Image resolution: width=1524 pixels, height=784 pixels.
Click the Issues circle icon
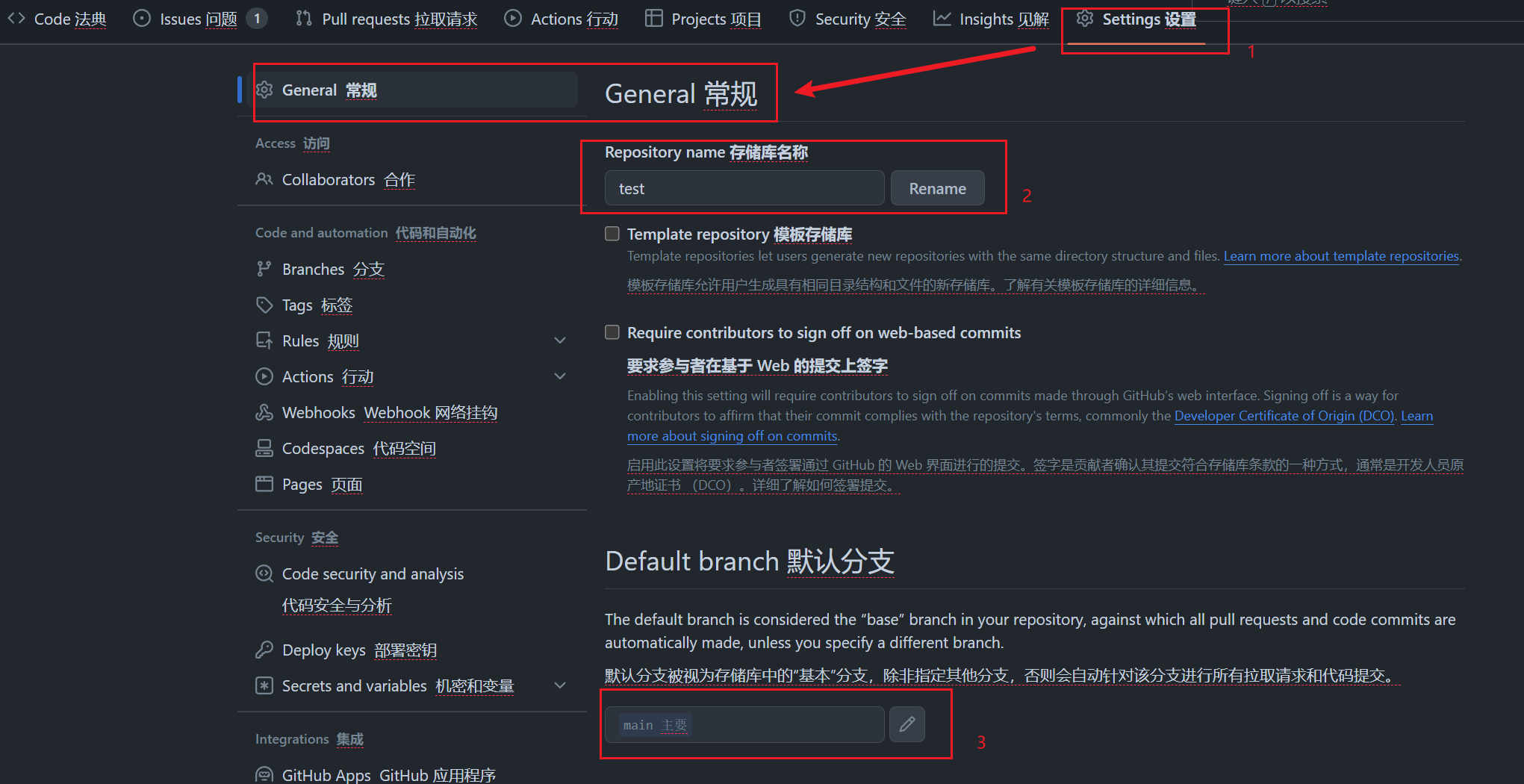point(142,19)
